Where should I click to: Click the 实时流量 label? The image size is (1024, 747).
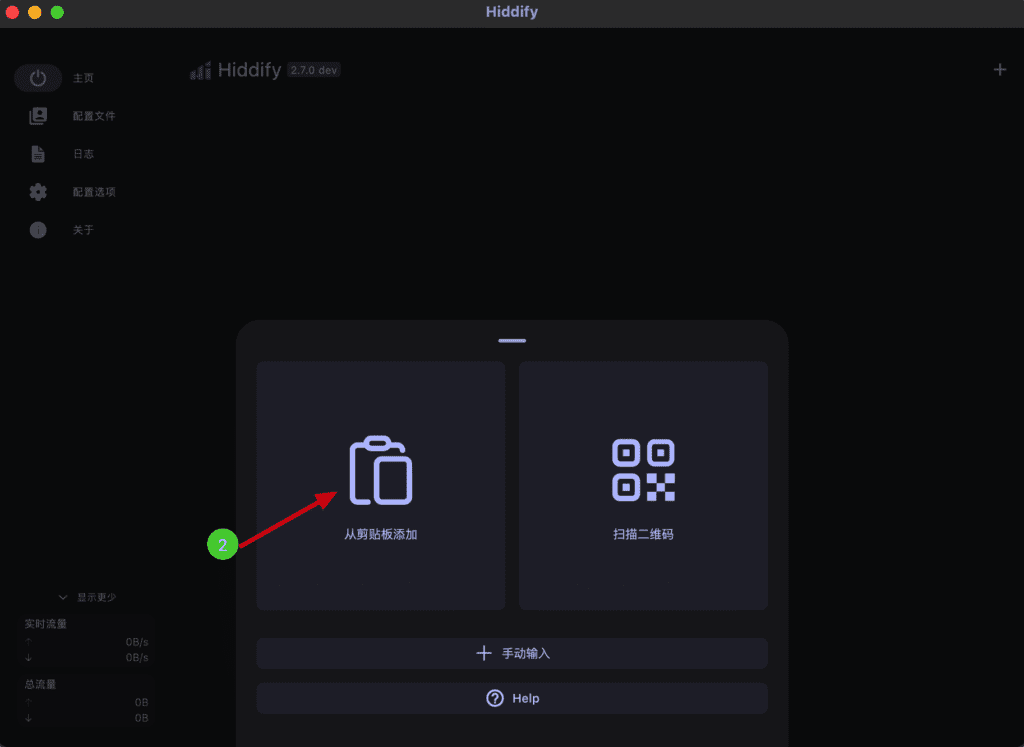click(46, 624)
